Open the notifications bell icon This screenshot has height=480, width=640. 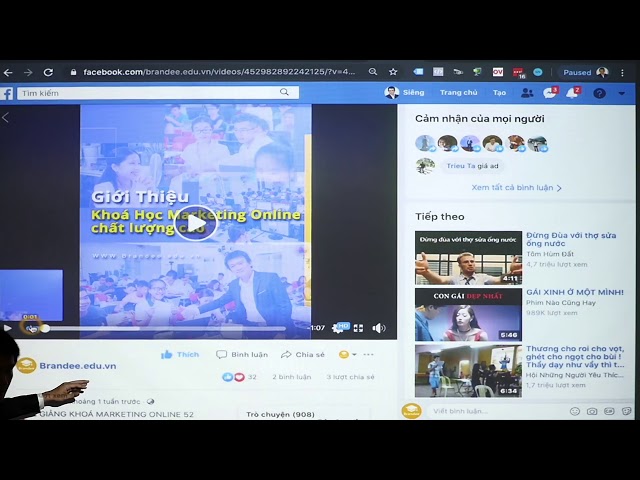click(x=573, y=93)
